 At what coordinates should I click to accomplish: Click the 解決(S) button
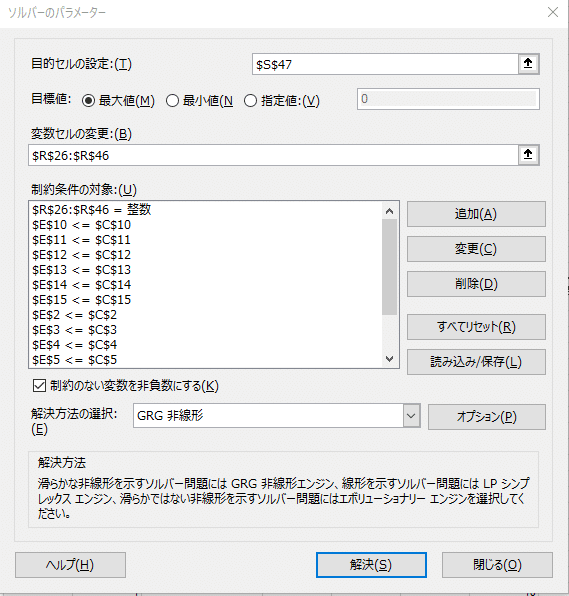(x=371, y=565)
